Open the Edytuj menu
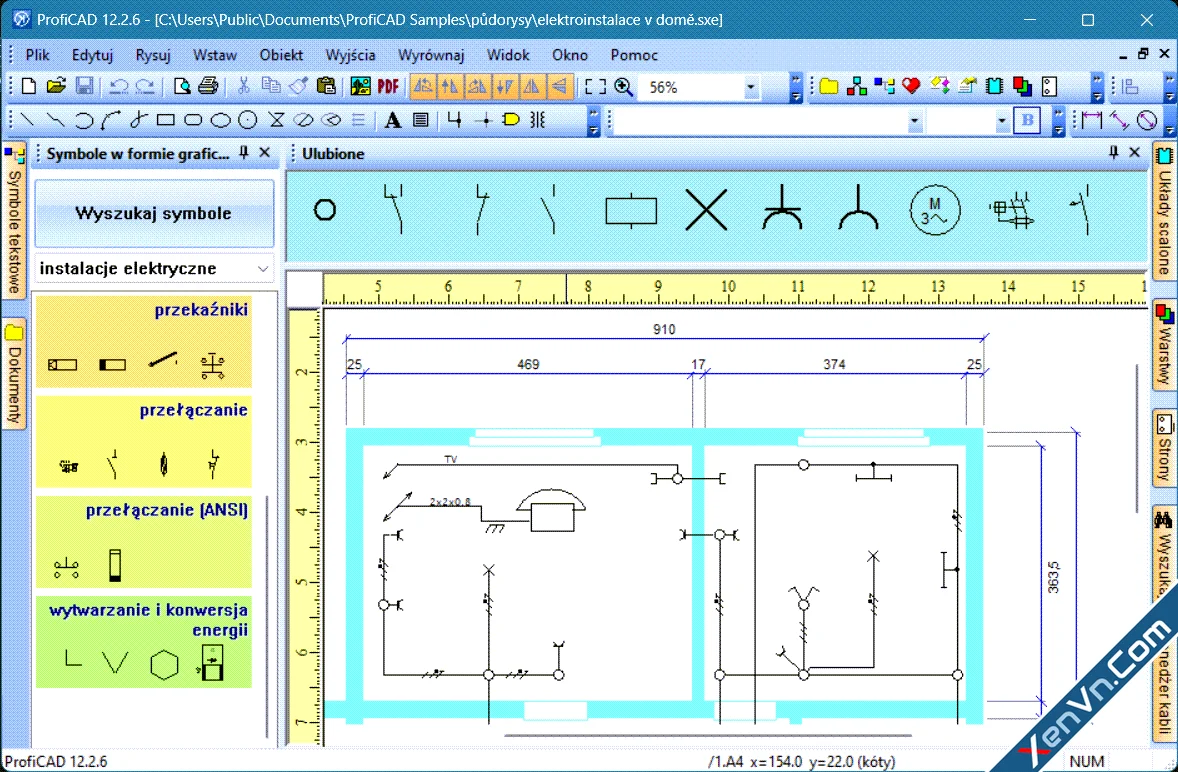This screenshot has width=1178, height=772. (x=92, y=55)
